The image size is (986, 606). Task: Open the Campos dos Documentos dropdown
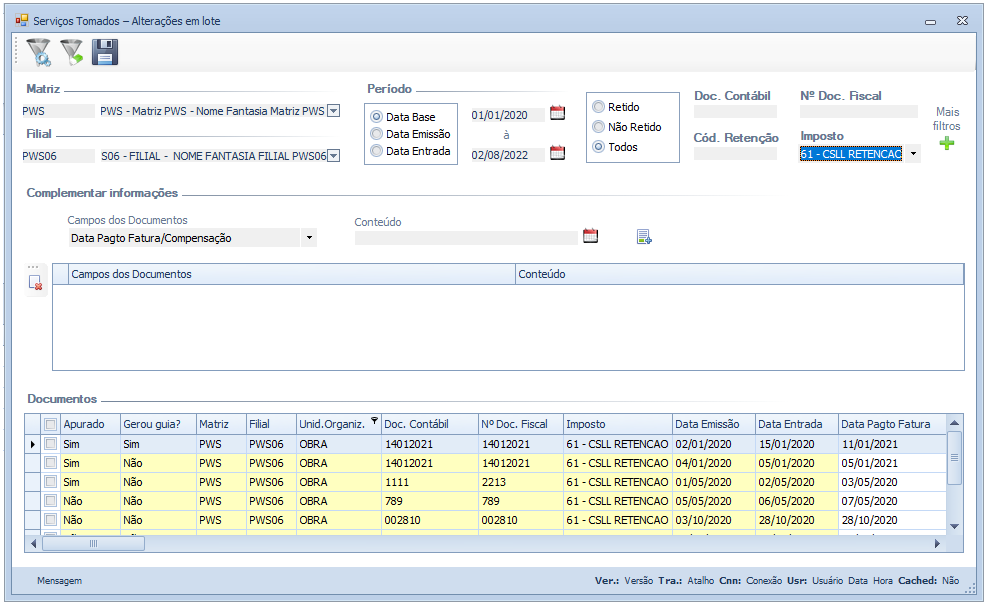(309, 238)
